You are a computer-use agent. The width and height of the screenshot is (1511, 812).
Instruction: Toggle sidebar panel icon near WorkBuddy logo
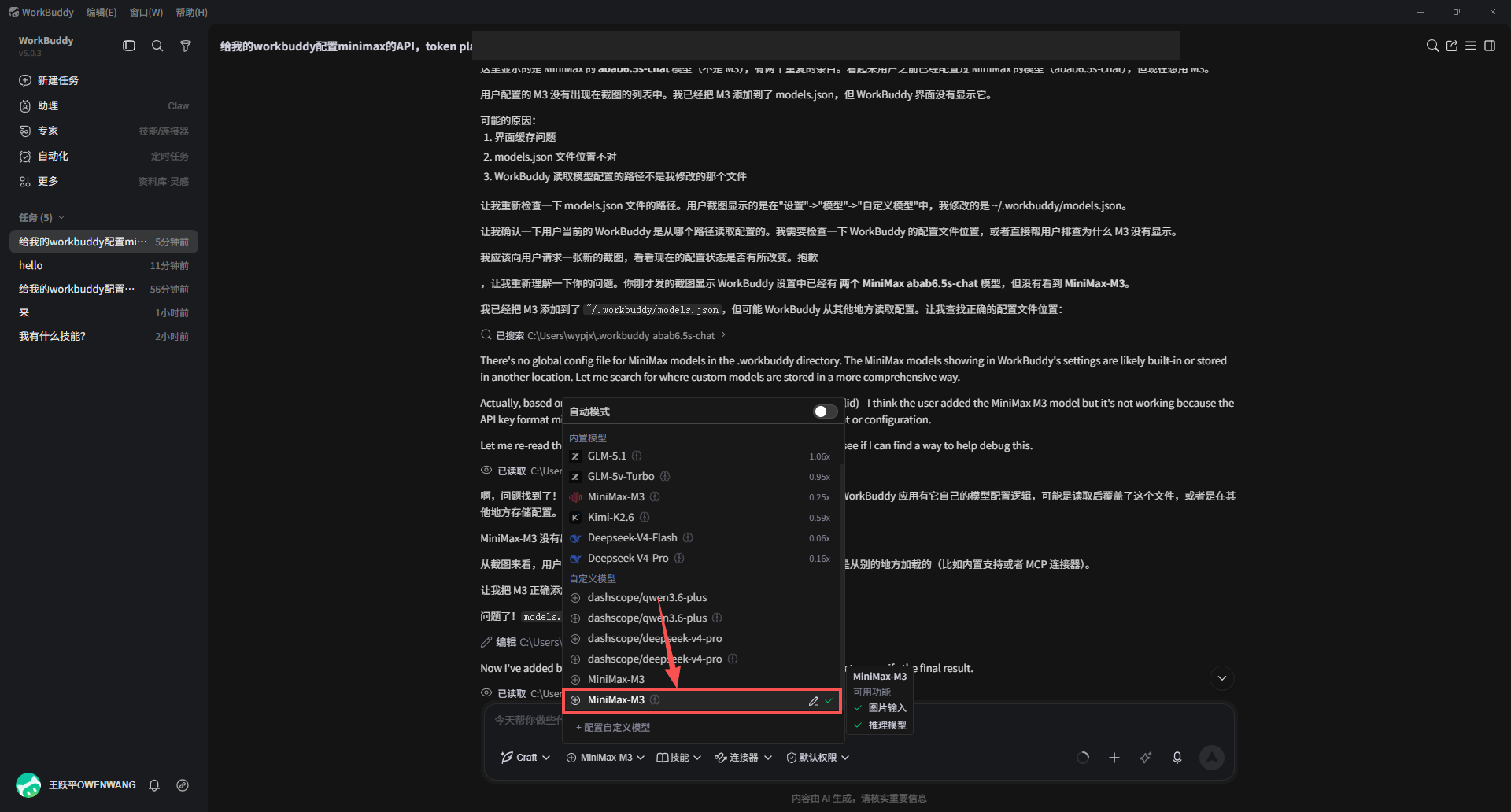[x=129, y=46]
